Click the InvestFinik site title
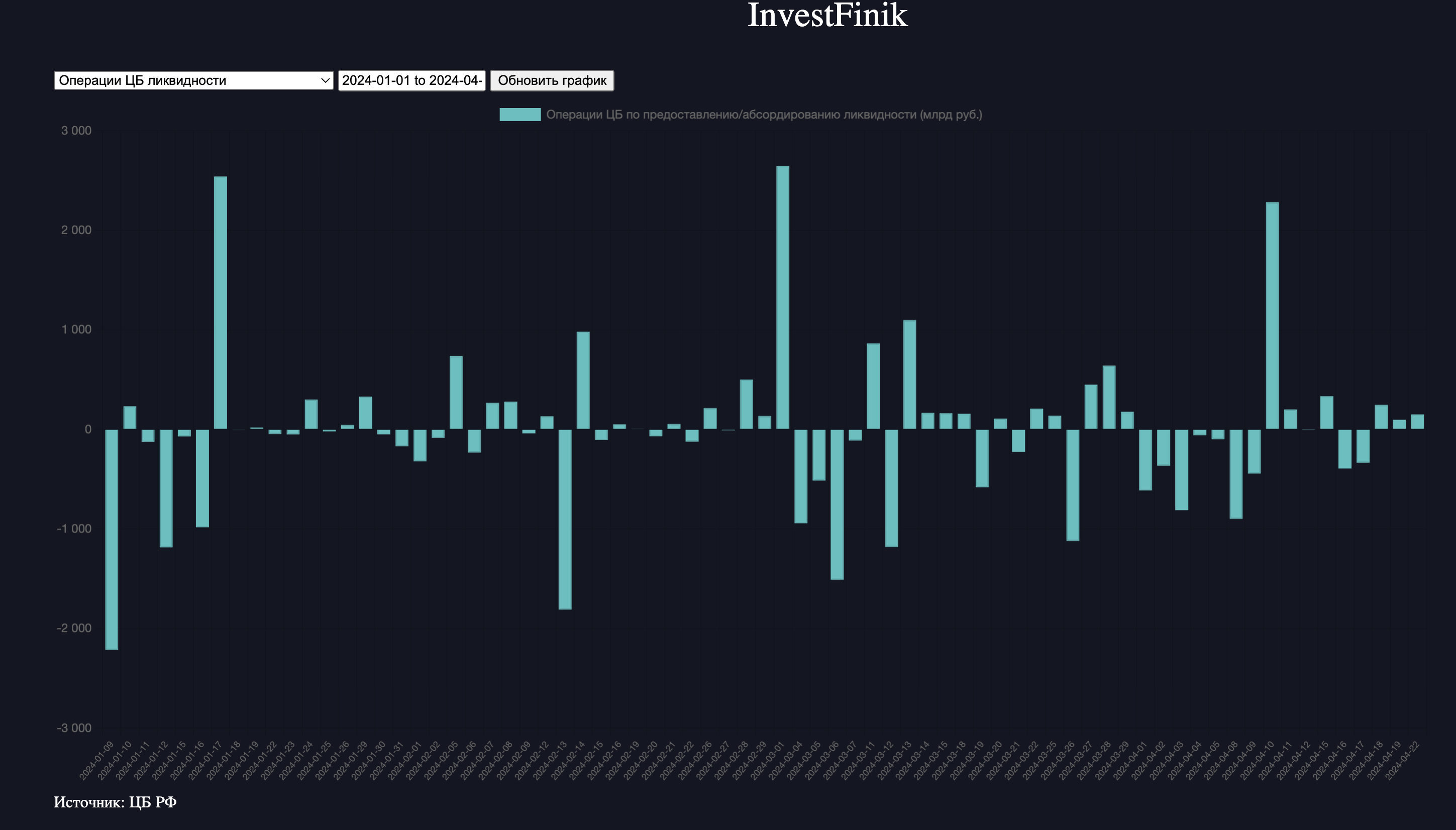 pyautogui.click(x=827, y=16)
